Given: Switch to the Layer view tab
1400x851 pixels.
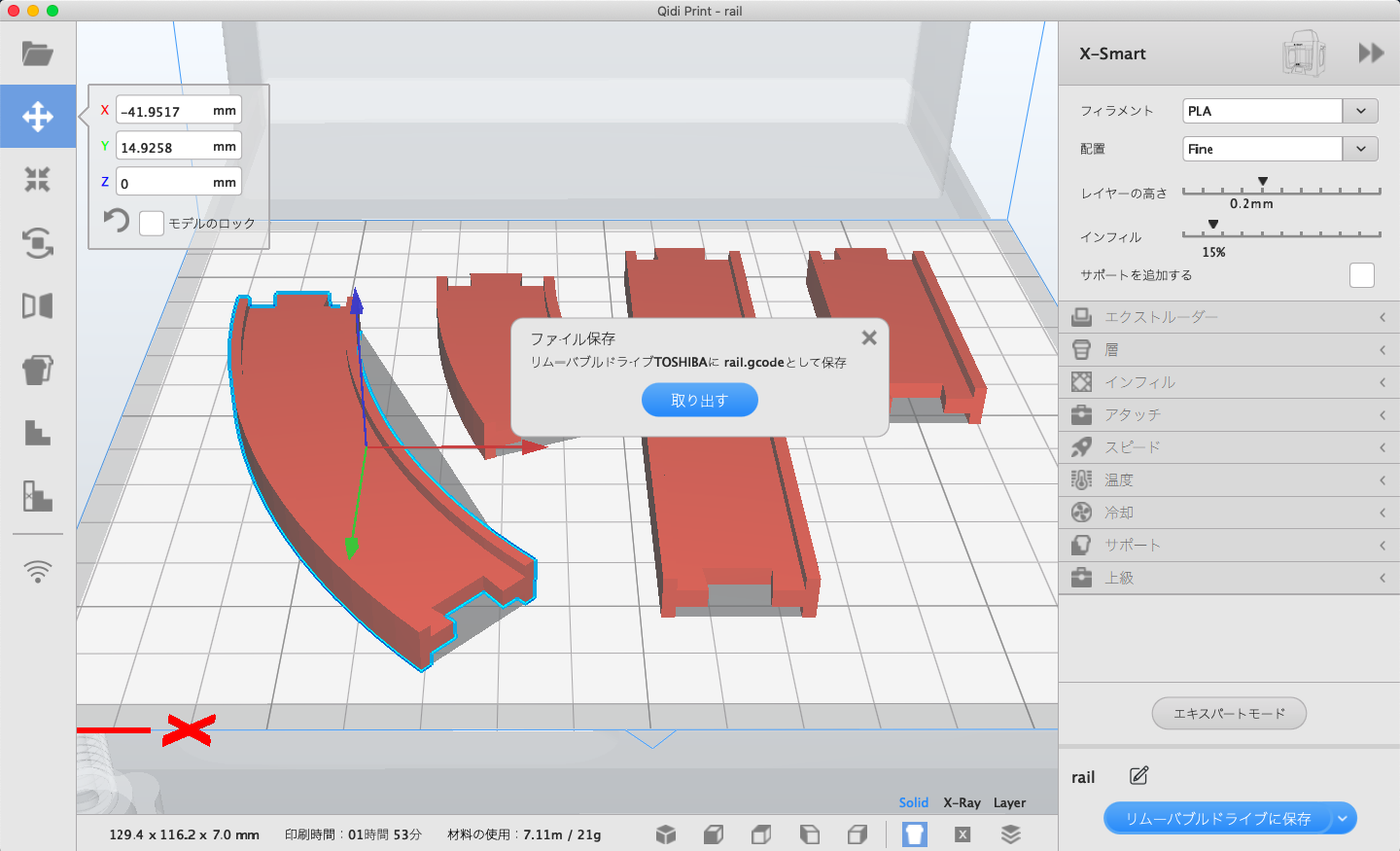Looking at the screenshot, I should click(x=1009, y=802).
